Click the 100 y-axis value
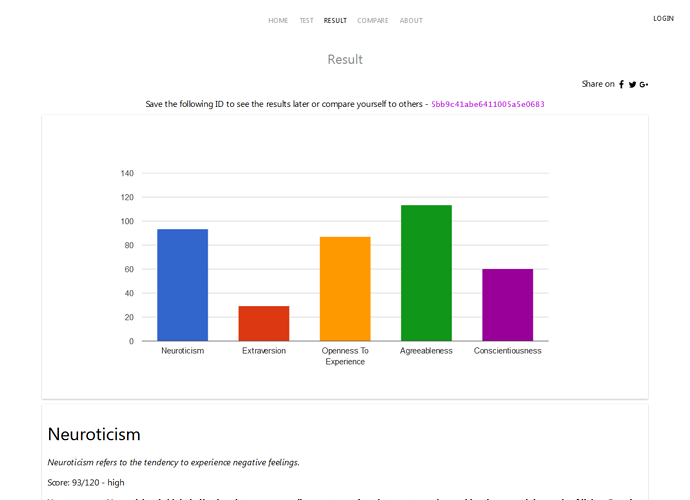 point(127,221)
